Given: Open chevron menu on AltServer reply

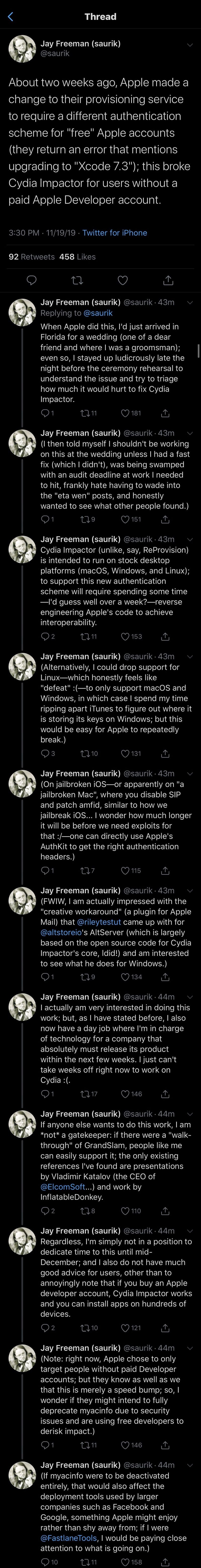Looking at the screenshot, I should point(189,890).
